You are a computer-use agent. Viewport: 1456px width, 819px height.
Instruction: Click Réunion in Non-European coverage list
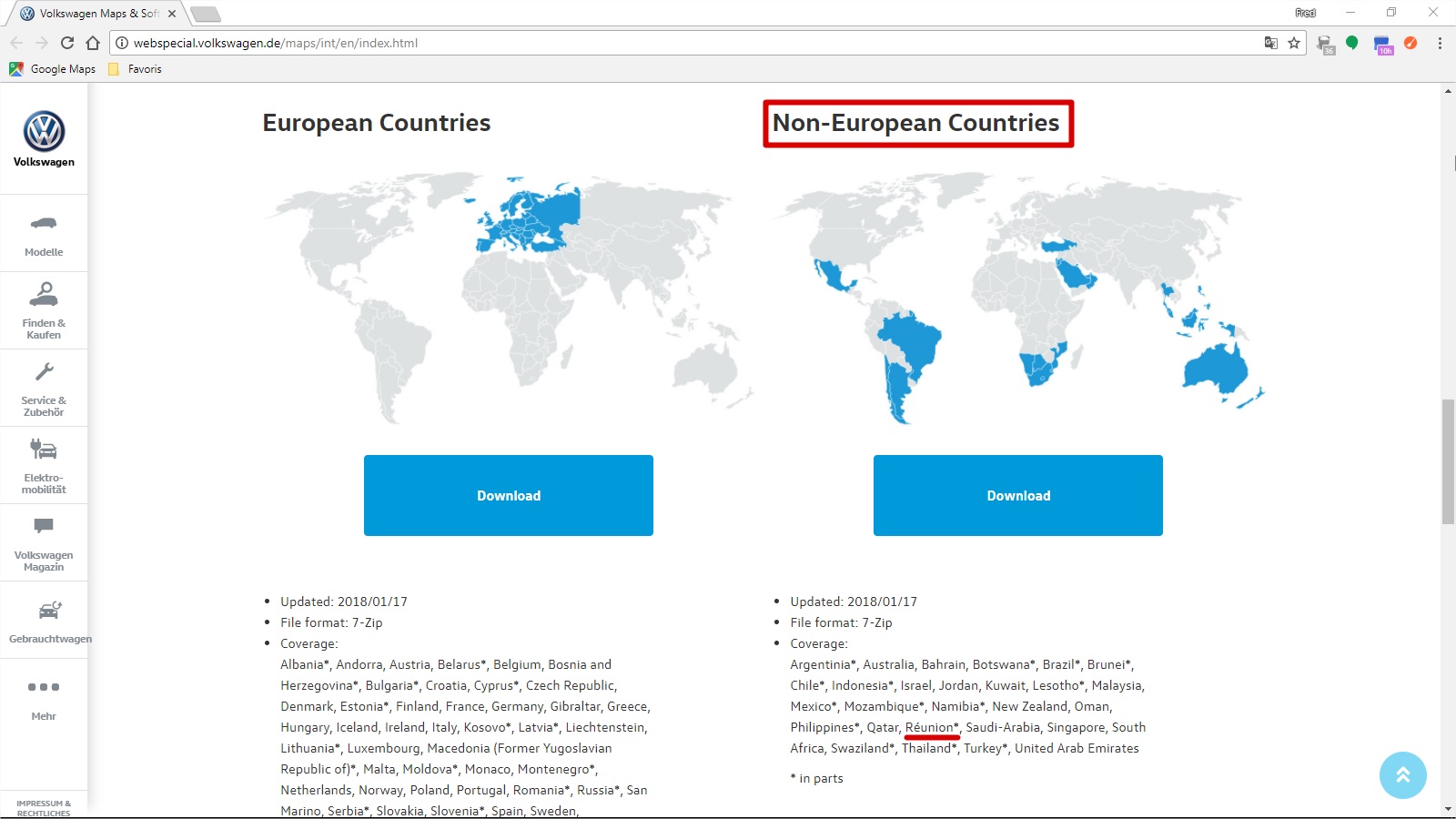point(932,727)
